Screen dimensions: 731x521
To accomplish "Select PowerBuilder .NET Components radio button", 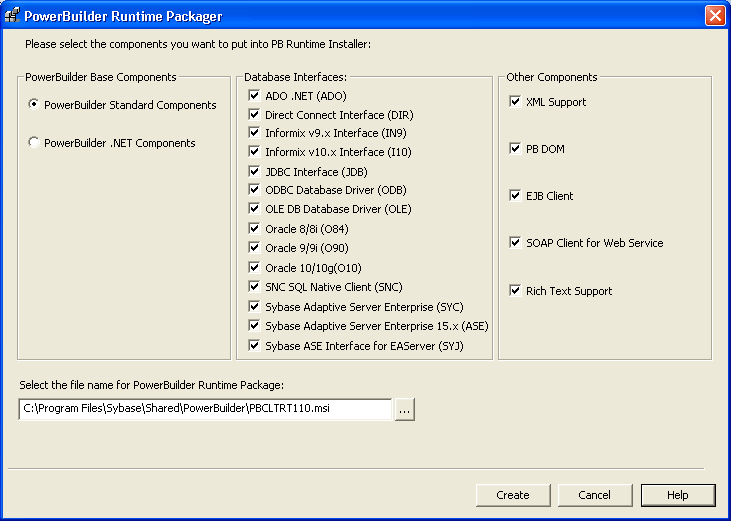I will pyautogui.click(x=34, y=142).
